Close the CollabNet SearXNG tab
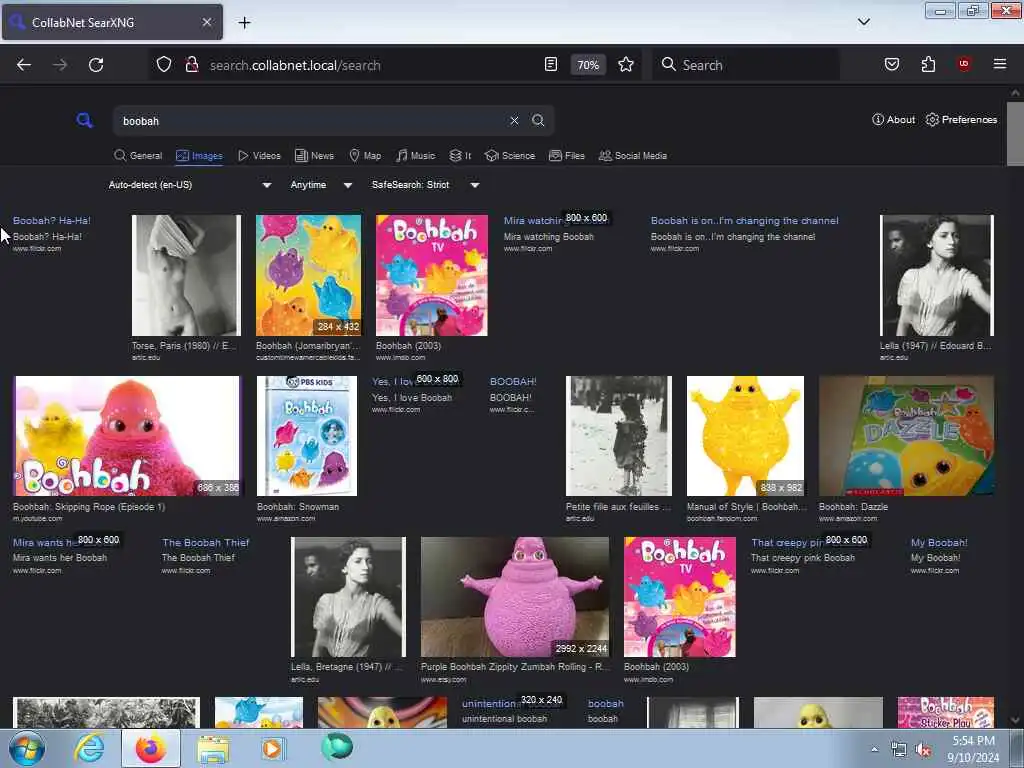Image resolution: width=1024 pixels, height=768 pixels. coord(206,22)
